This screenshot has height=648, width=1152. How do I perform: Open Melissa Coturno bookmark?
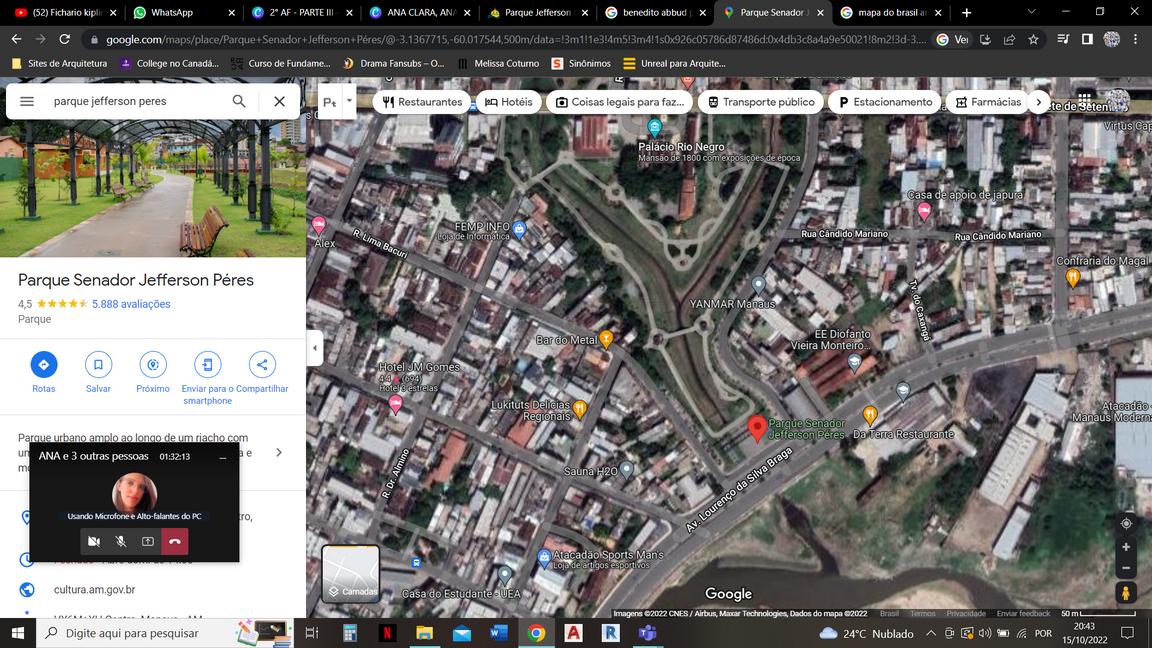tap(499, 63)
